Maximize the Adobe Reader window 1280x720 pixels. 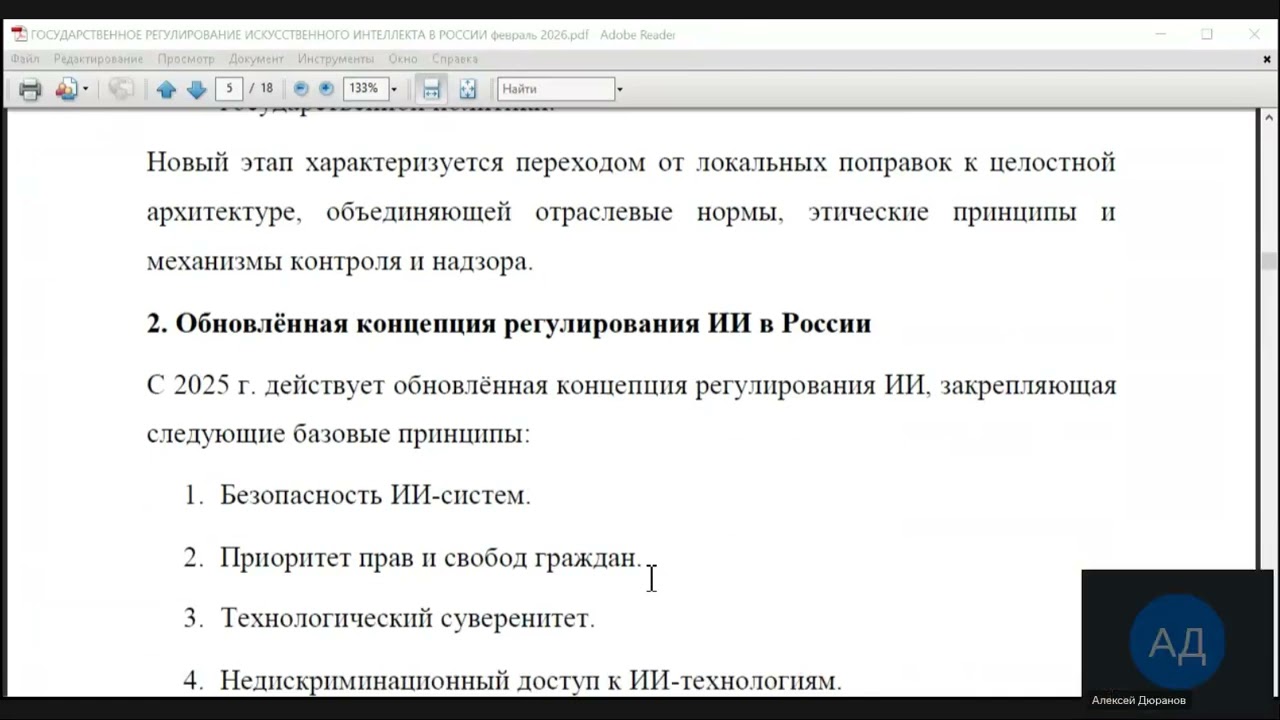(x=1207, y=34)
